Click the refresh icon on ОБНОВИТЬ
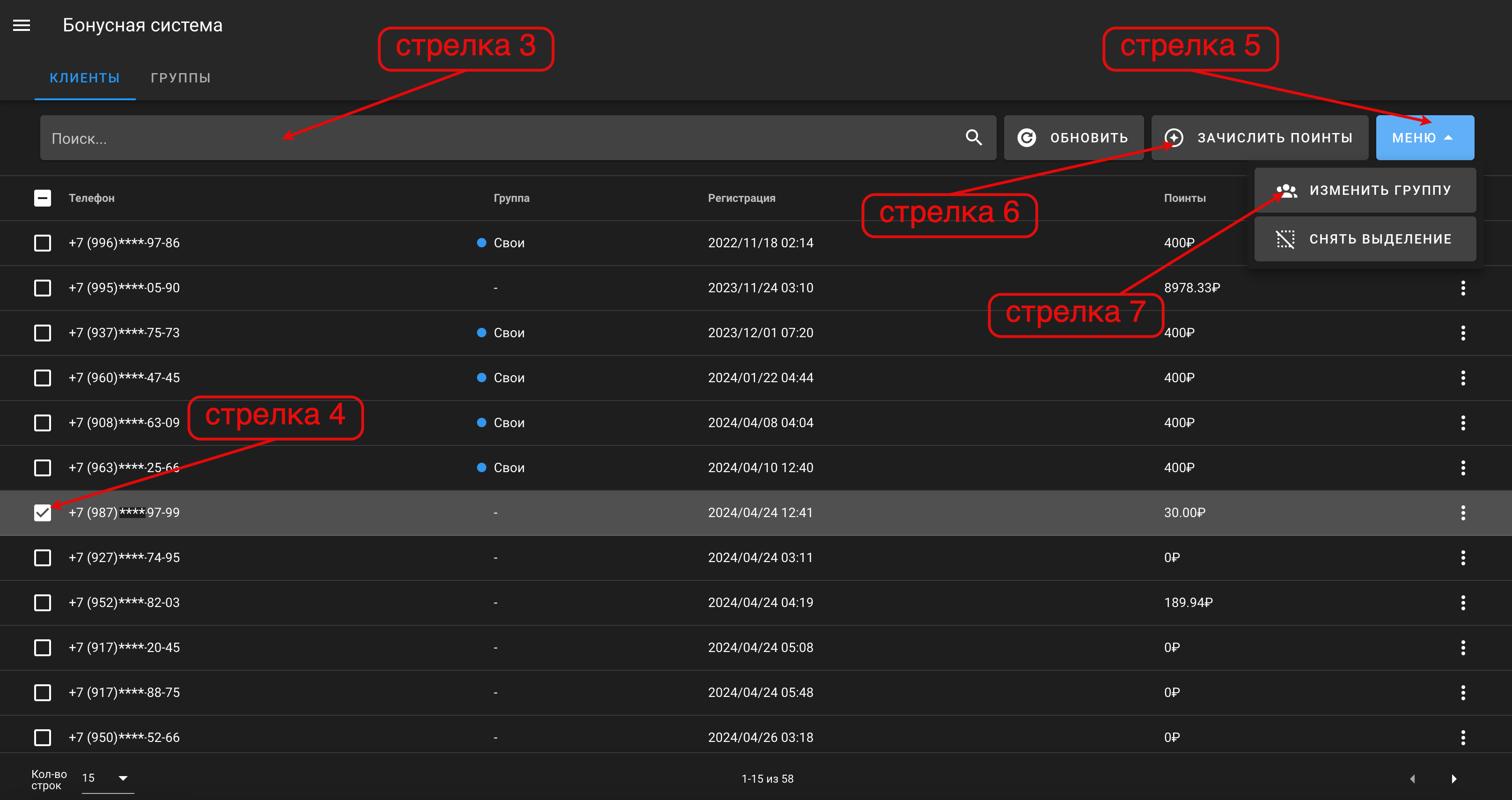Image resolution: width=1512 pixels, height=800 pixels. 1027,137
